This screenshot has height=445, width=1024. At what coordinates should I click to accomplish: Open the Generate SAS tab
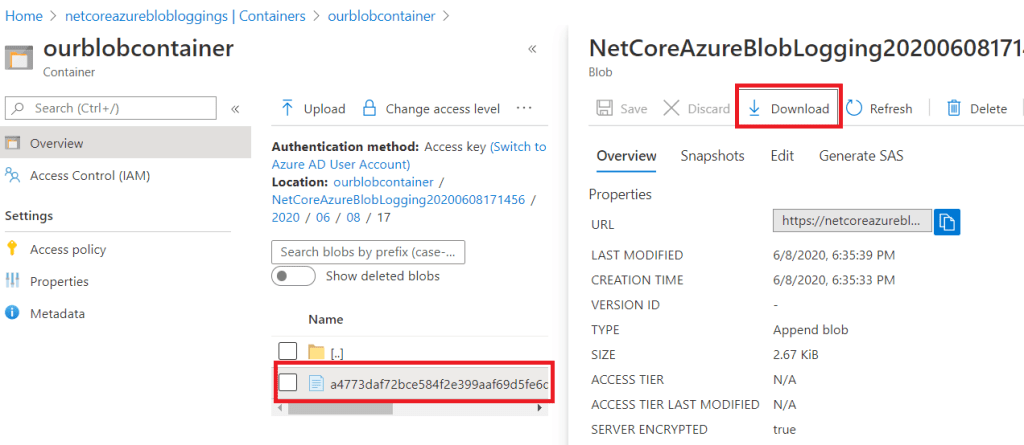tap(861, 156)
